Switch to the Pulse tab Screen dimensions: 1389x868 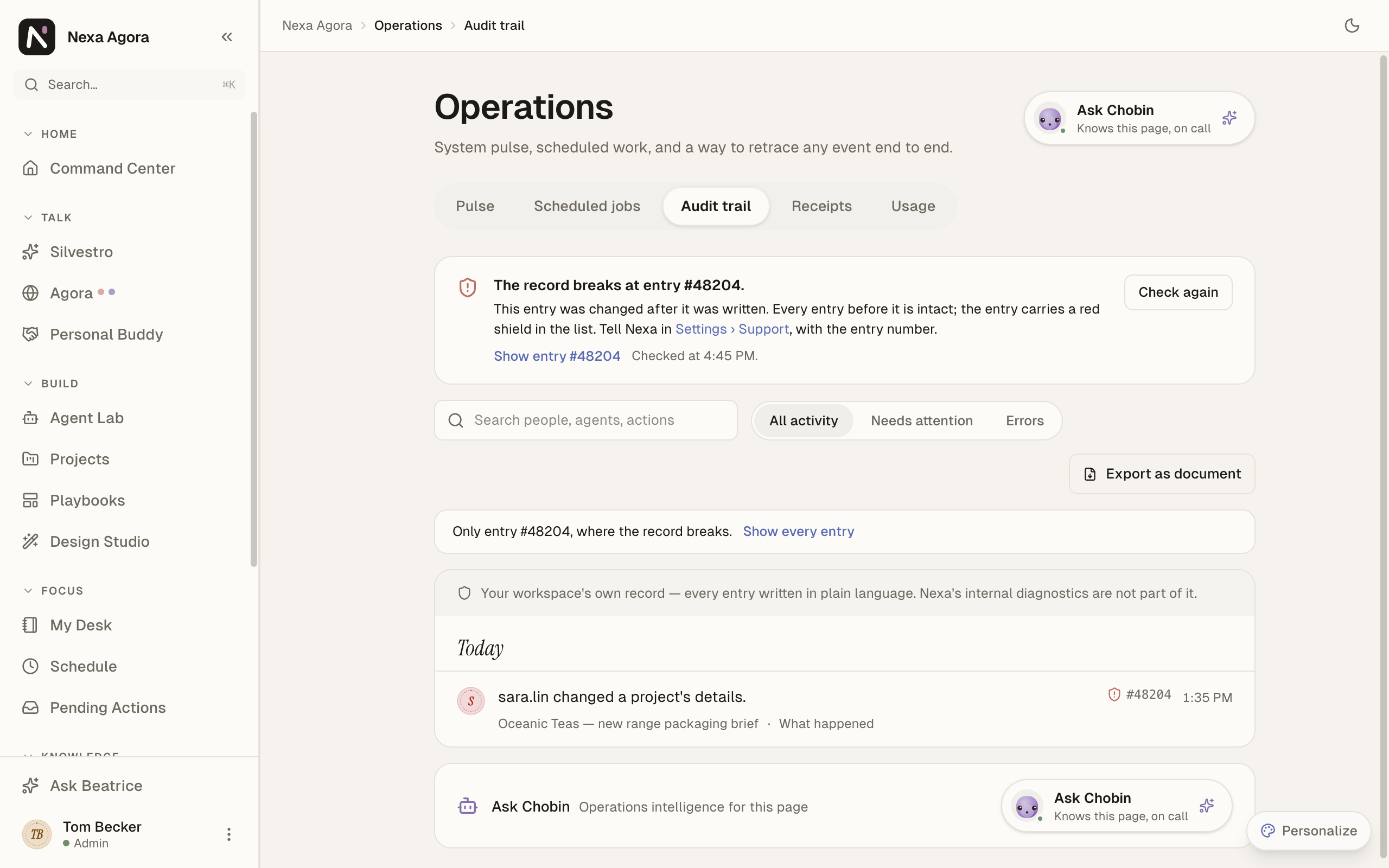(x=475, y=206)
